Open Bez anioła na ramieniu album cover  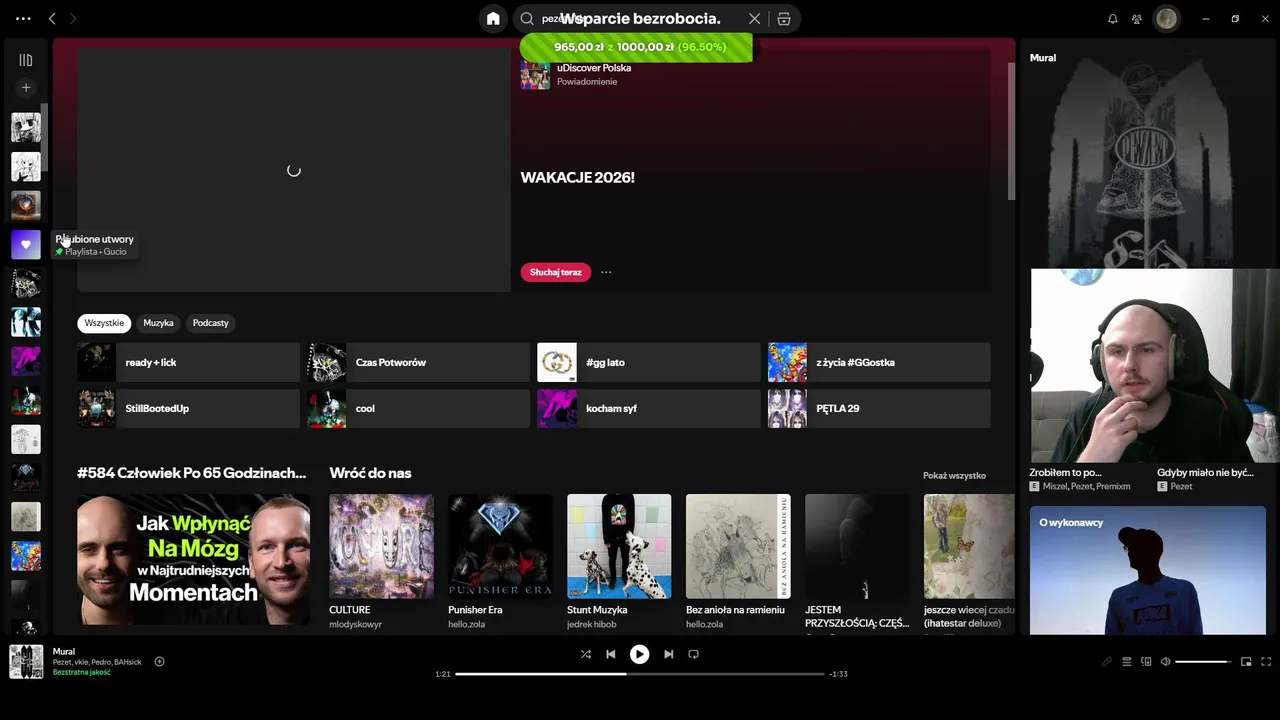(x=738, y=546)
